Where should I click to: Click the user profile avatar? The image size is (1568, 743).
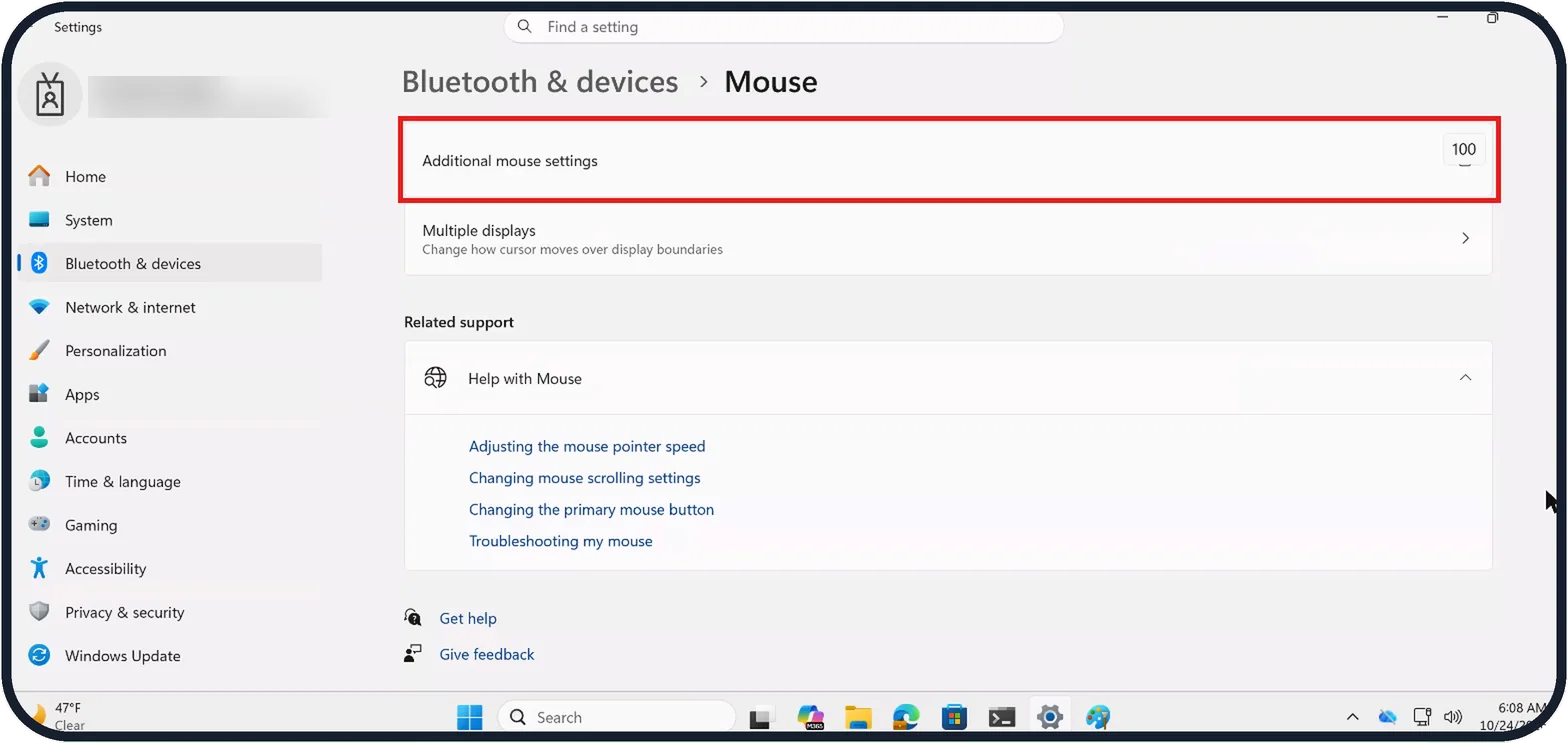click(50, 95)
